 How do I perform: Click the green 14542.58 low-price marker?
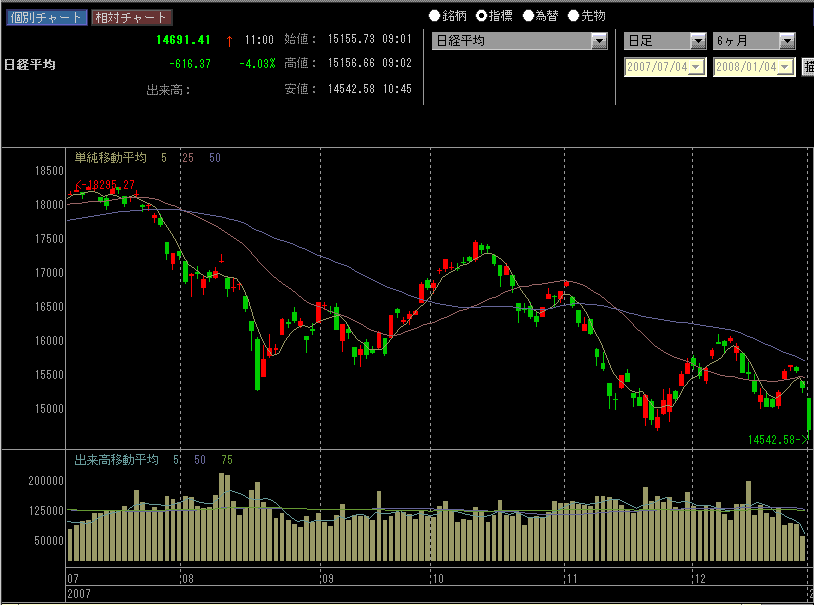[778, 440]
